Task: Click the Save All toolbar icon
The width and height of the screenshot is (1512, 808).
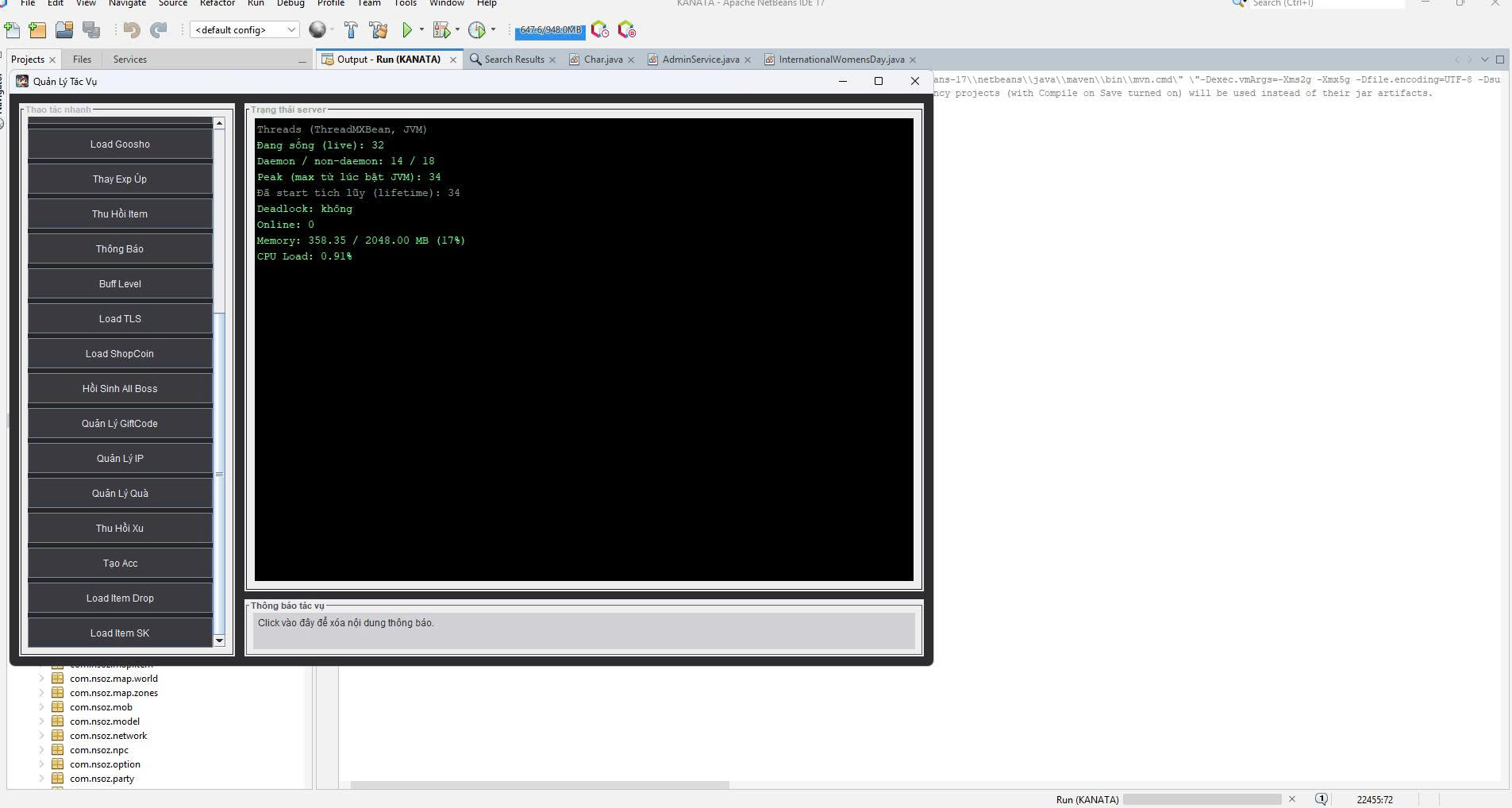Action: tap(91, 30)
